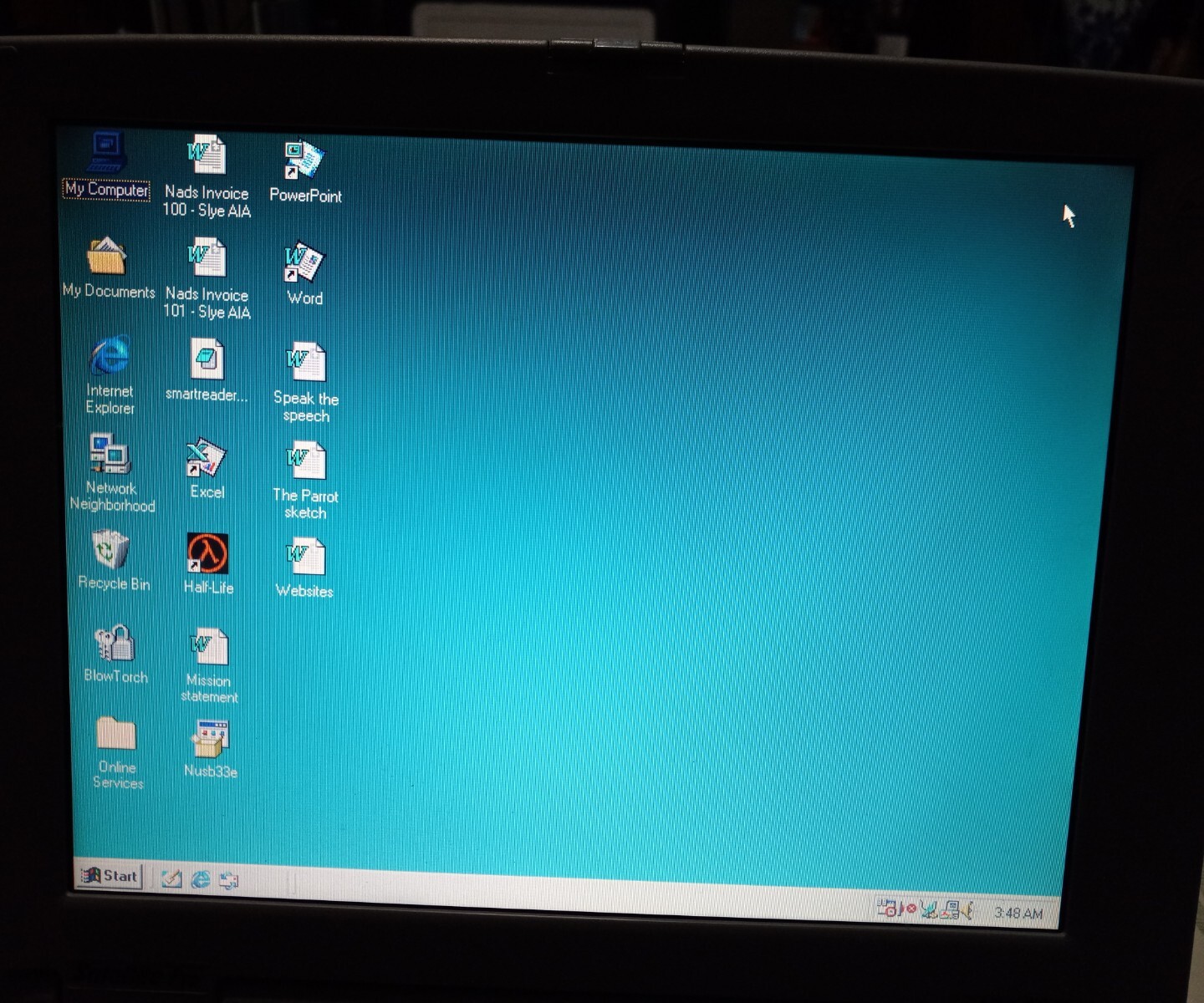Click the 3:48 AM taskbar clock

coord(1018,914)
